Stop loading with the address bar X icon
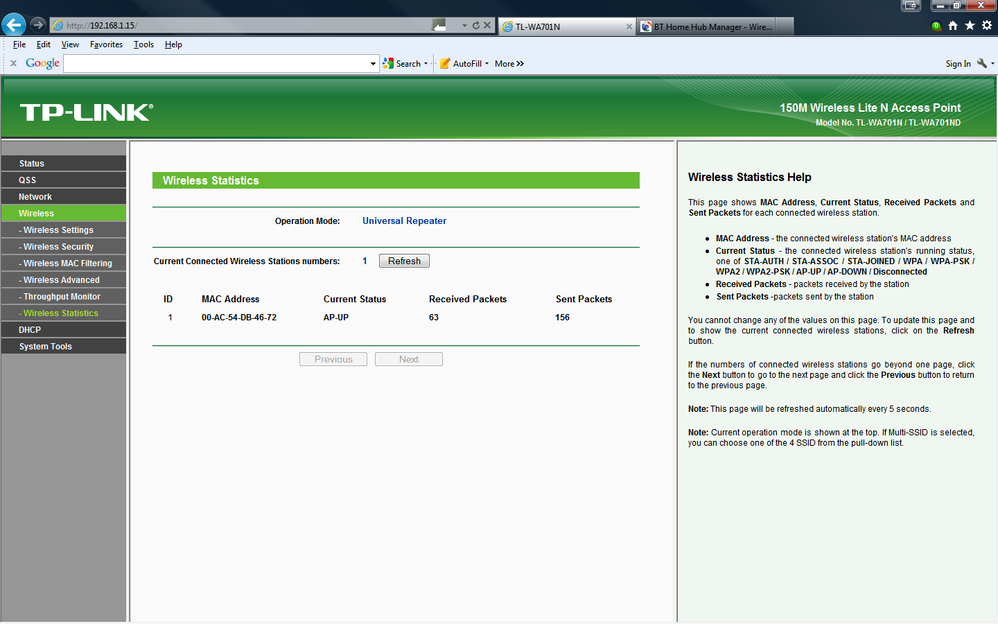 coord(487,25)
